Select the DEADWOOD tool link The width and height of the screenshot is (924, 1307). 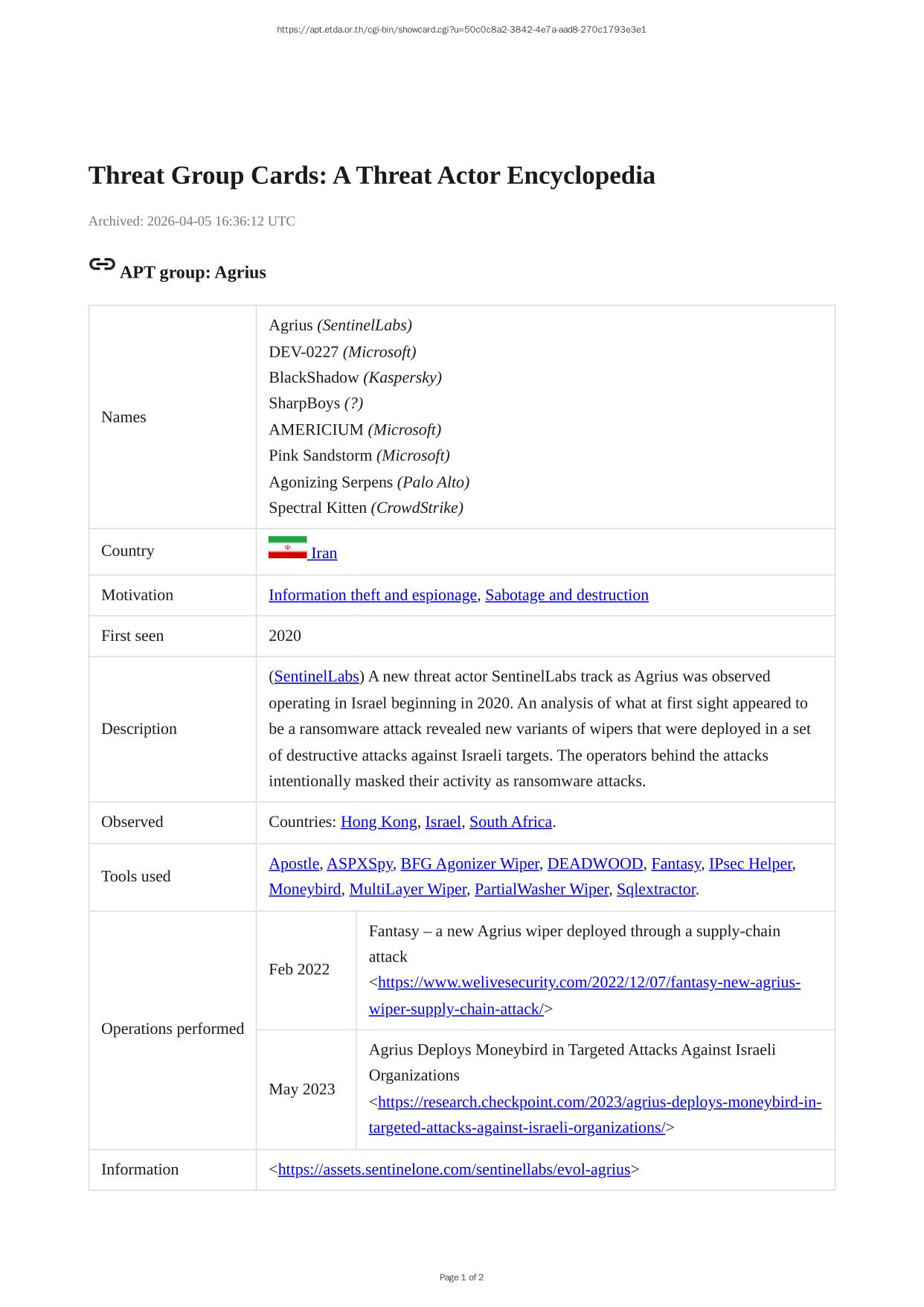pos(595,863)
